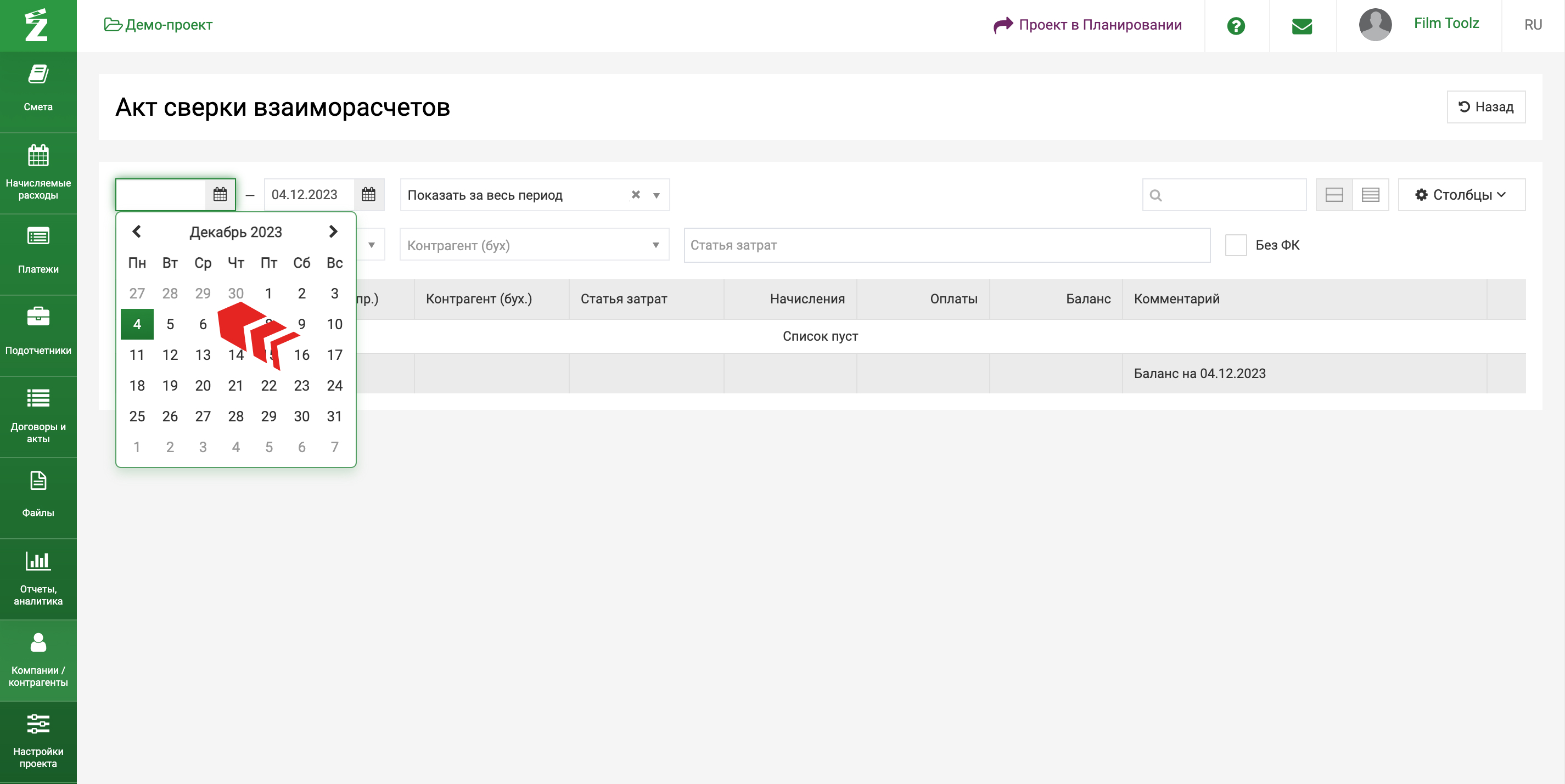
Task: Click Декабрь 2023 calendar header
Action: pos(235,232)
